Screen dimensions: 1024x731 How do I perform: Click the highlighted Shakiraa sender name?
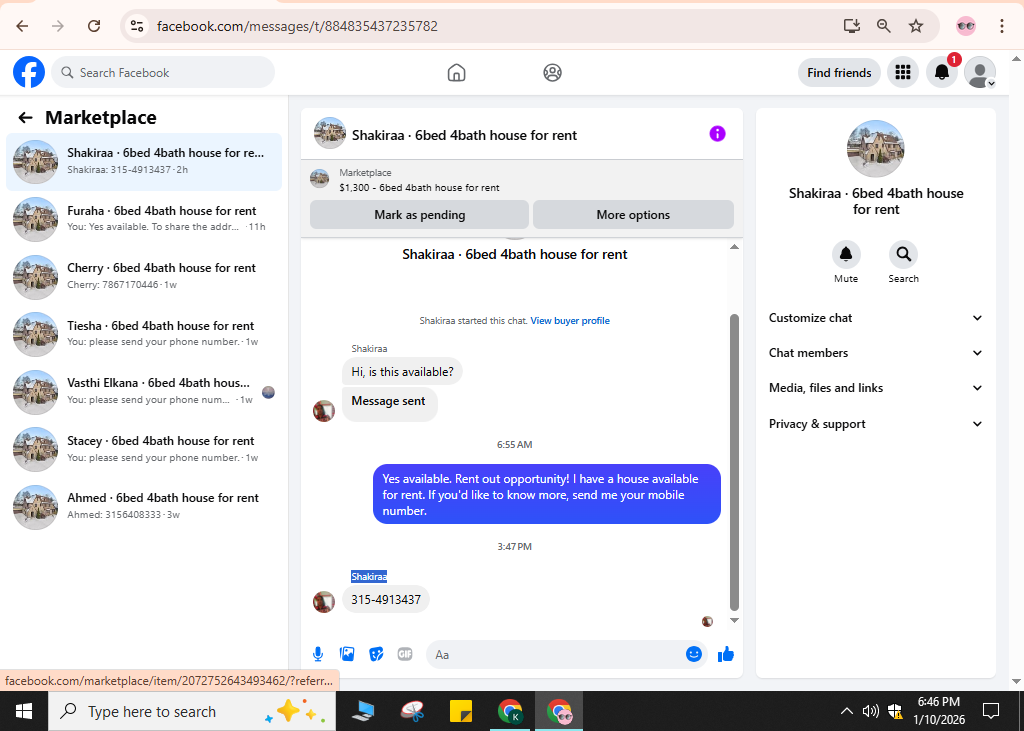coord(369,576)
